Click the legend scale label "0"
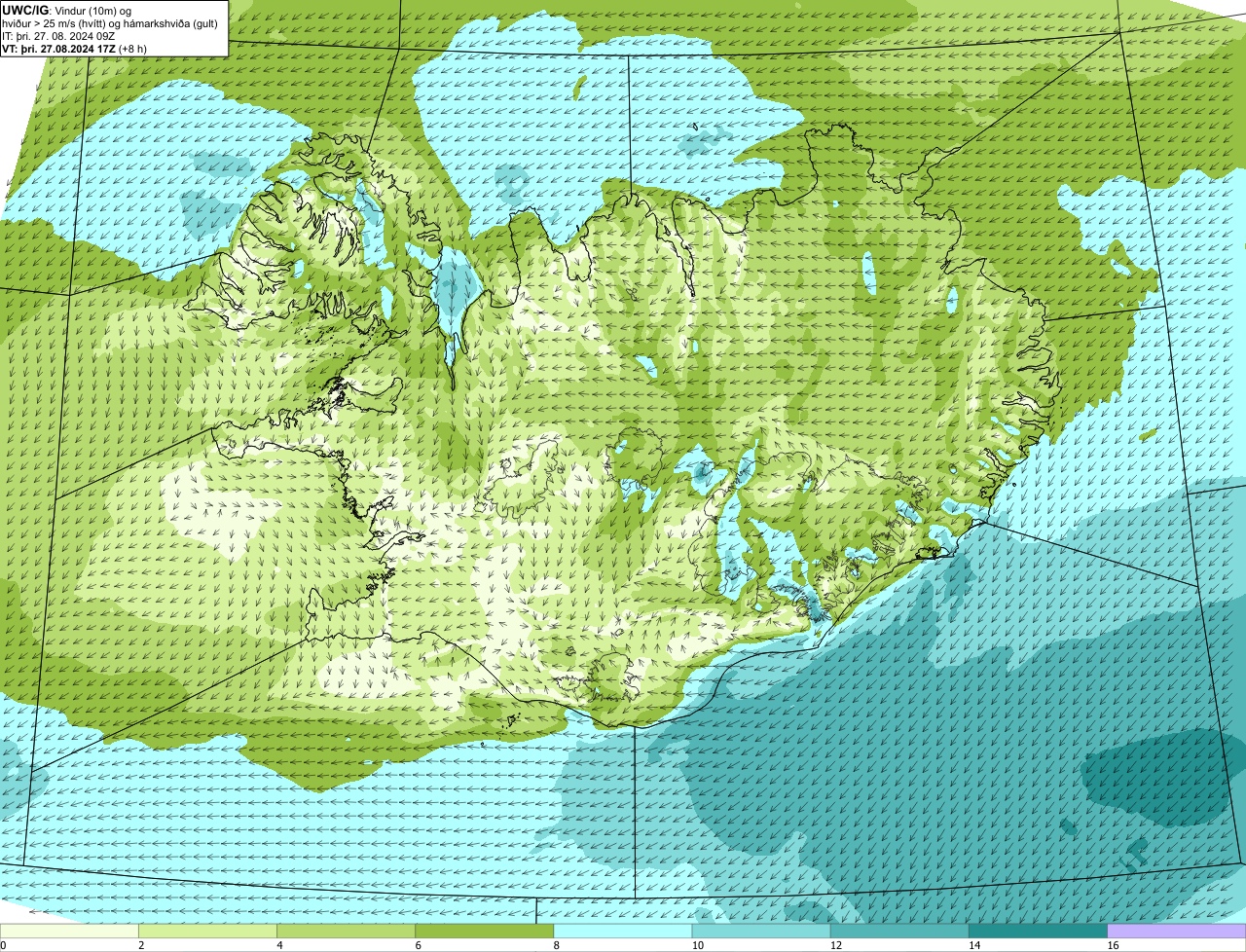The image size is (1246, 952). (x=3, y=945)
